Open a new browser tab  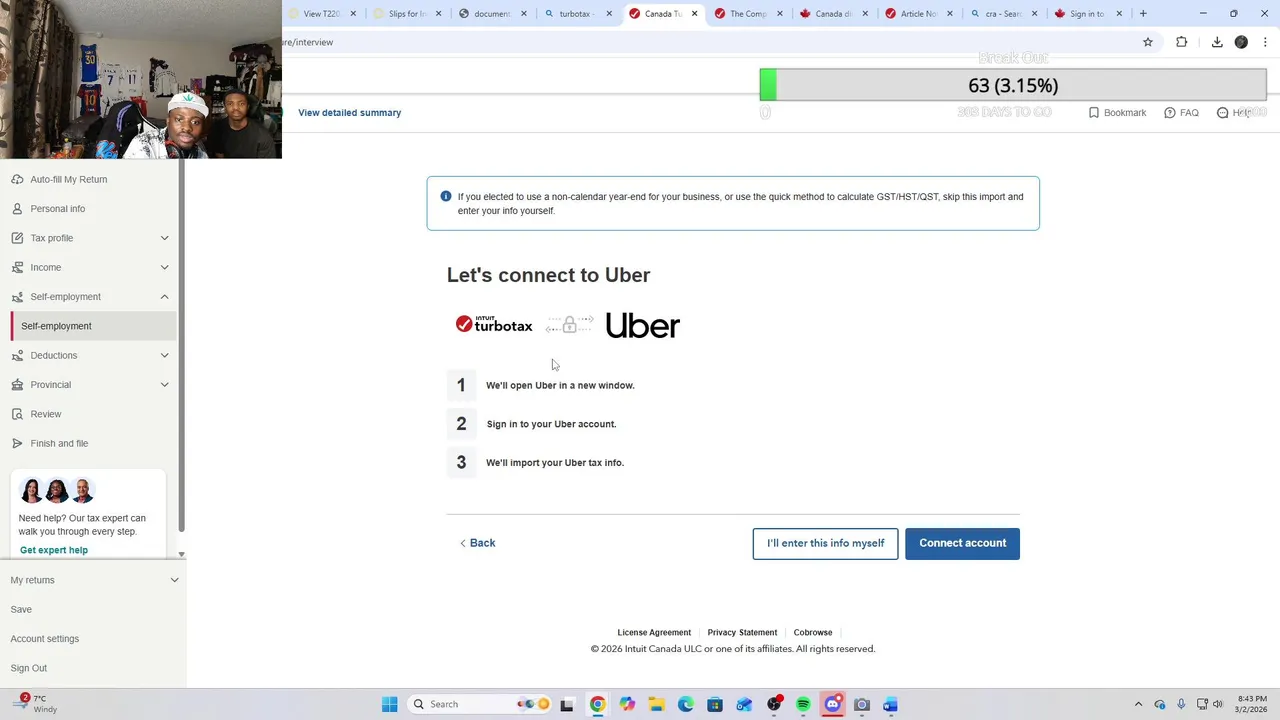(x=1143, y=14)
